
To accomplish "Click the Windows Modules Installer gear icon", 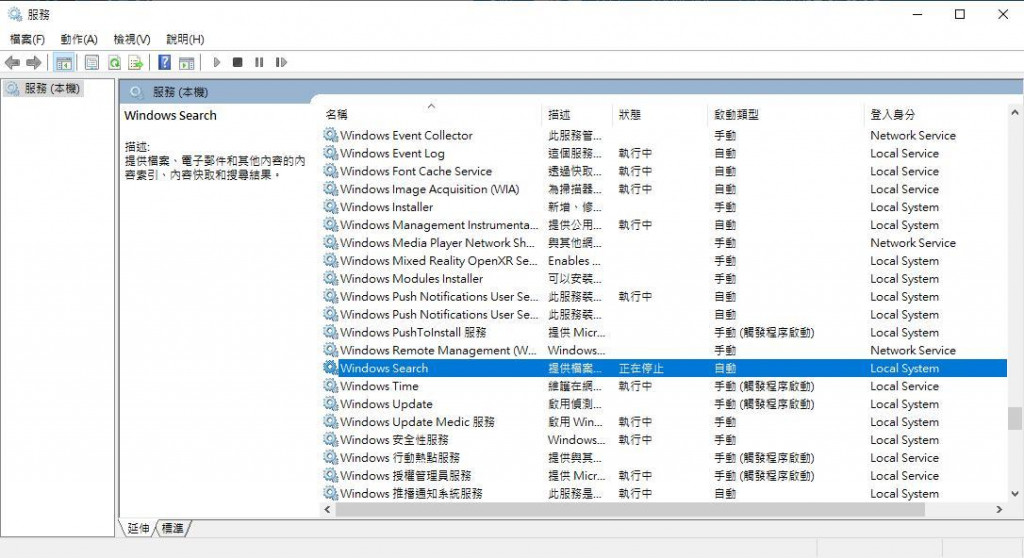I will point(330,278).
